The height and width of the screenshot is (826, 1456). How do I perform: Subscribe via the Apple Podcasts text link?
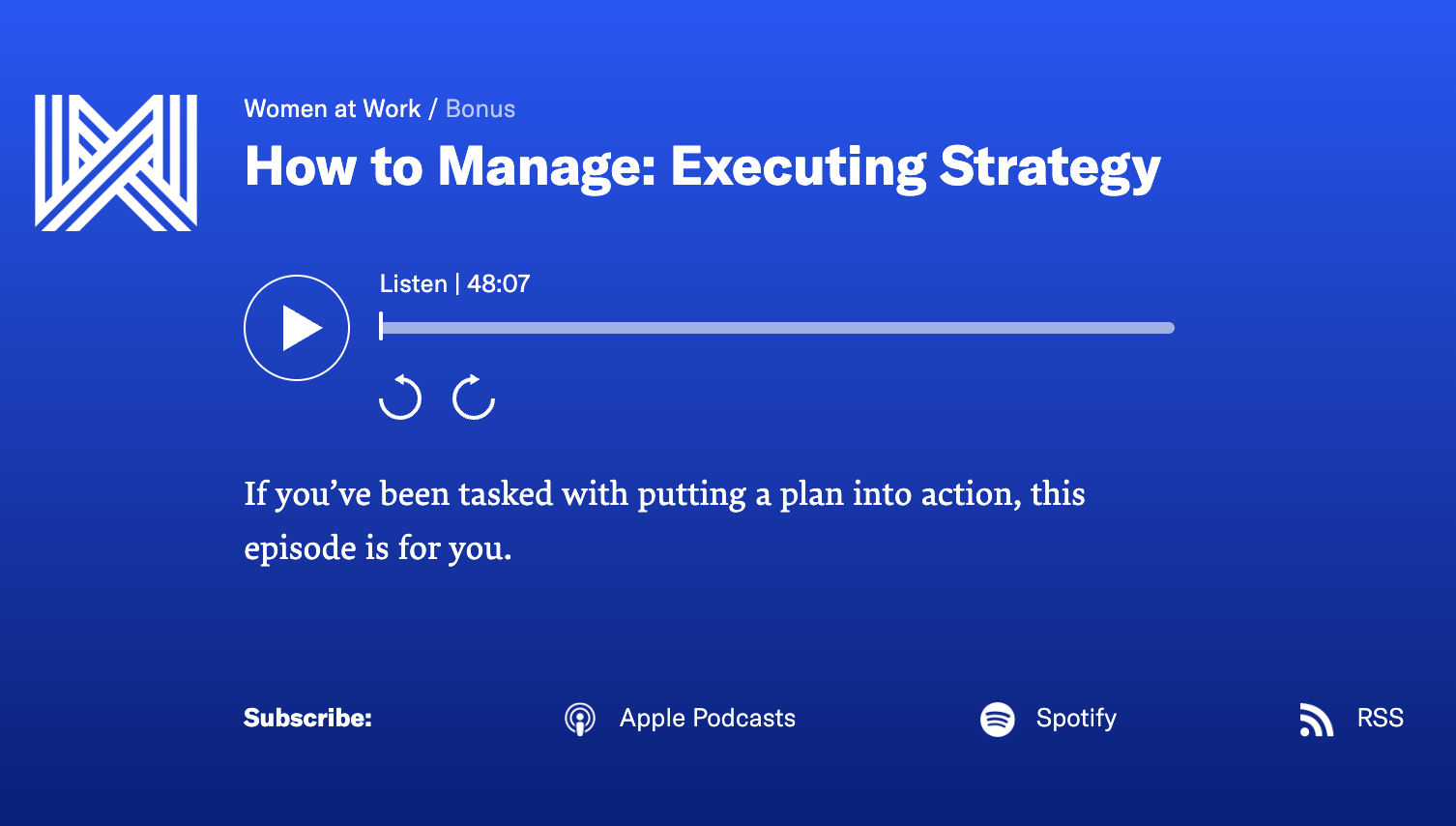pos(708,719)
